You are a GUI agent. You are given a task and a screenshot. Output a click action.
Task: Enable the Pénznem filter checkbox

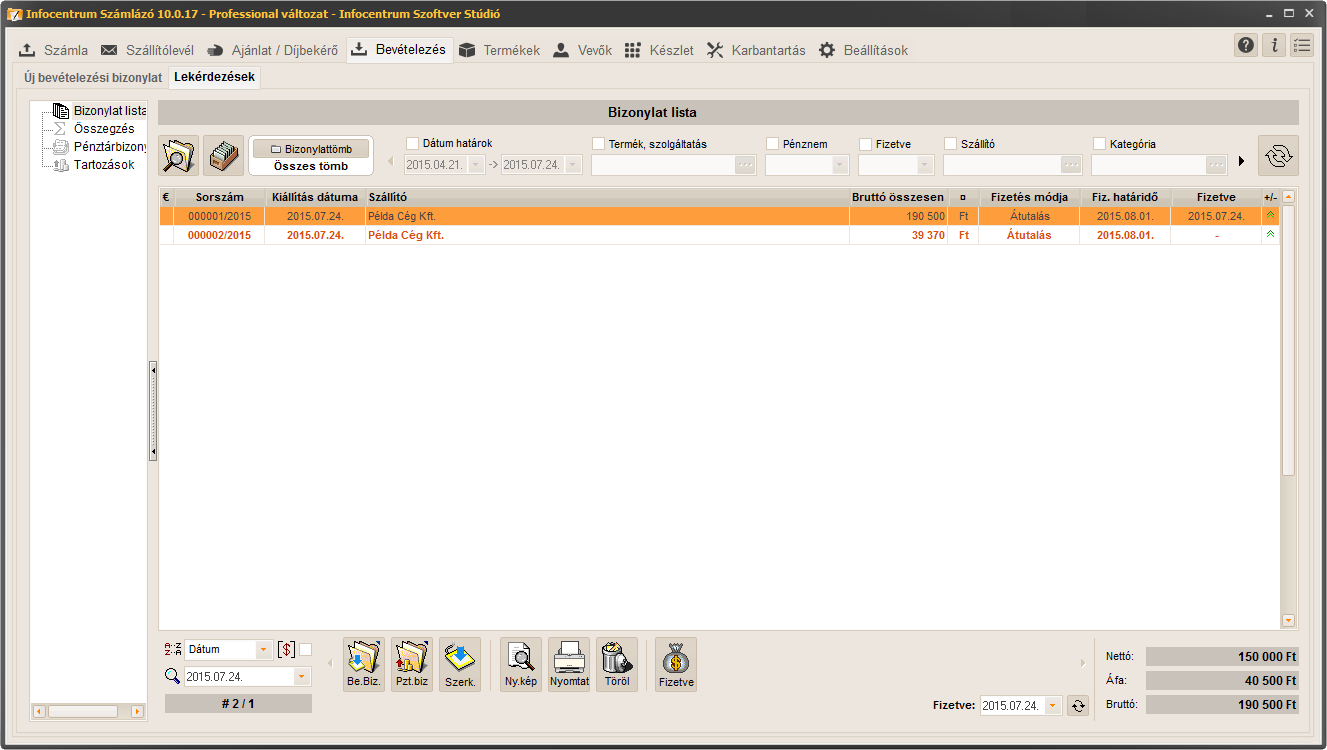772,144
